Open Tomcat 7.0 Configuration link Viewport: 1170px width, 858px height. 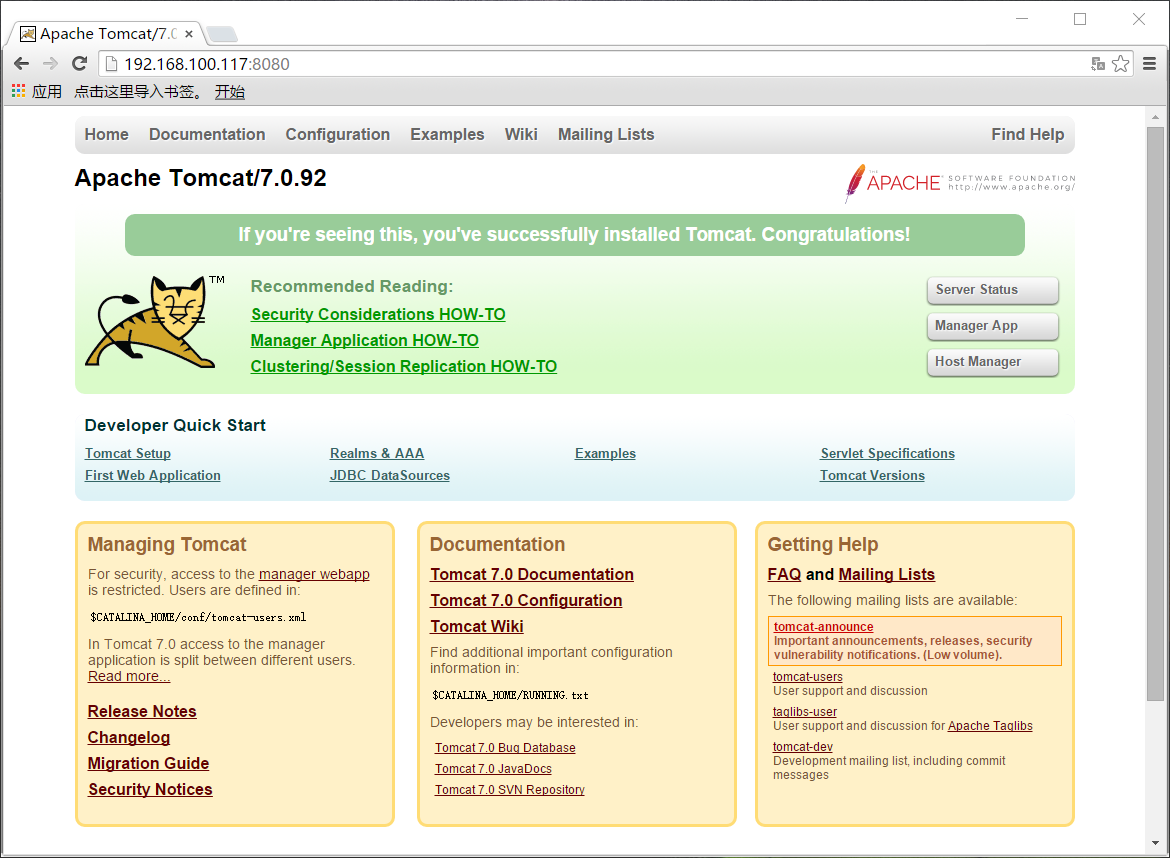pyautogui.click(x=526, y=601)
